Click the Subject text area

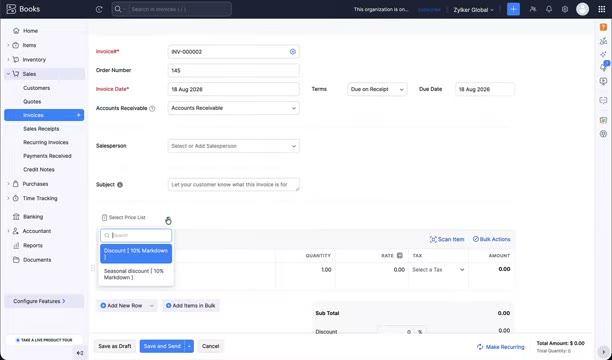coord(233,185)
